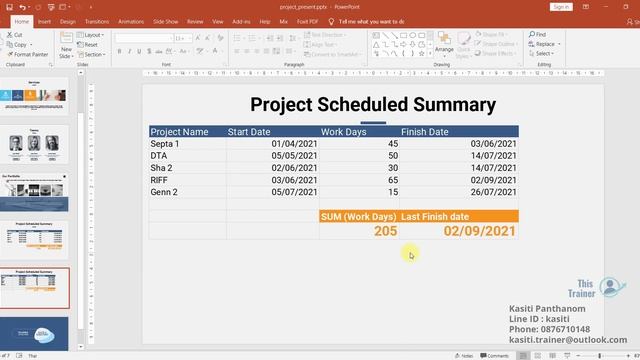The height and width of the screenshot is (360, 640).
Task: Switch to Reading View in status bar
Action: (552, 356)
